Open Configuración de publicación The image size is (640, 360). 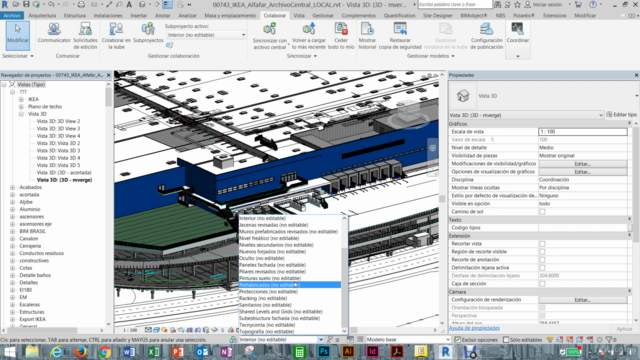click(x=487, y=36)
